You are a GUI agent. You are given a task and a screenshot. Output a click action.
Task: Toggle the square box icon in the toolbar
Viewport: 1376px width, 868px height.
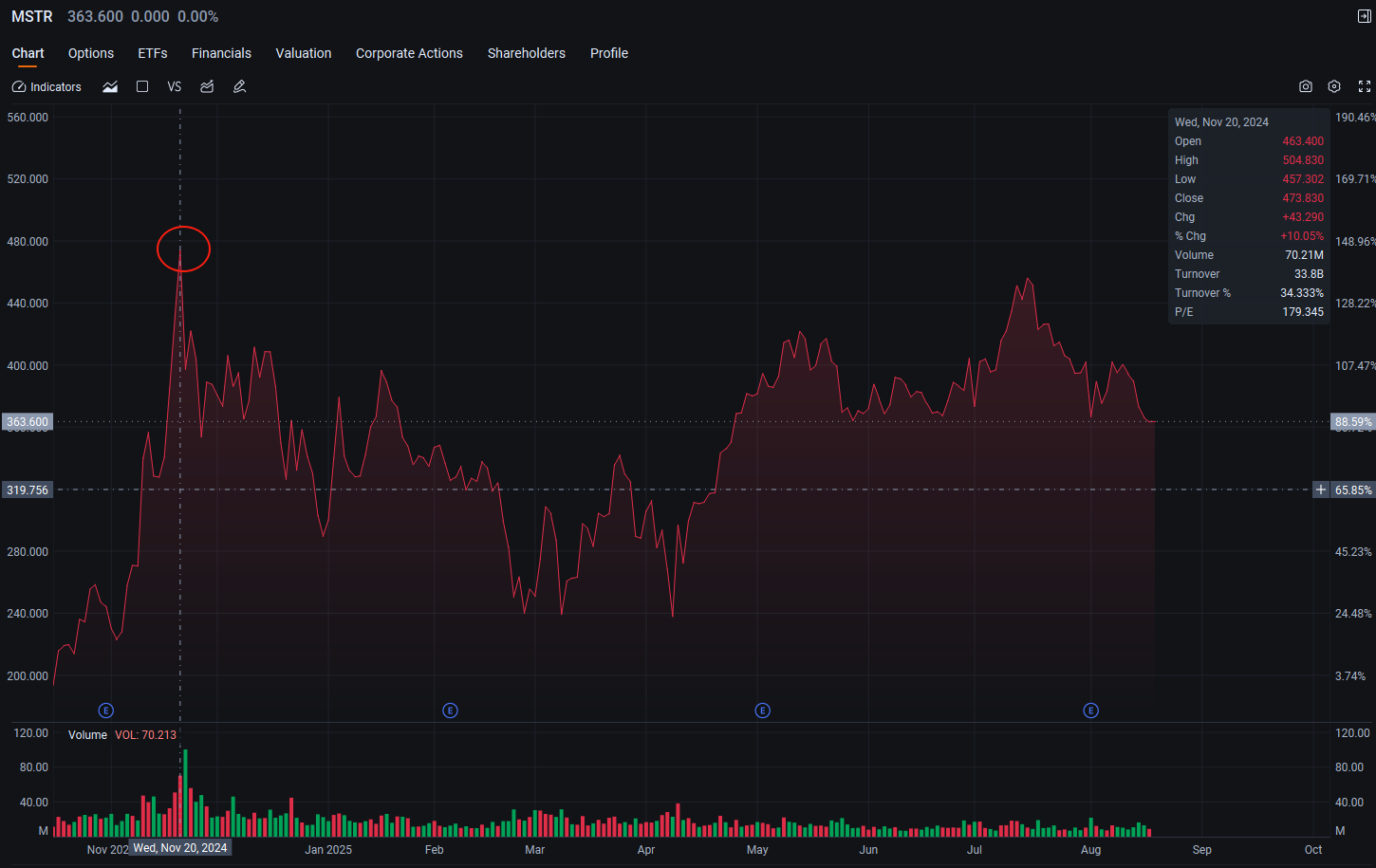142,86
